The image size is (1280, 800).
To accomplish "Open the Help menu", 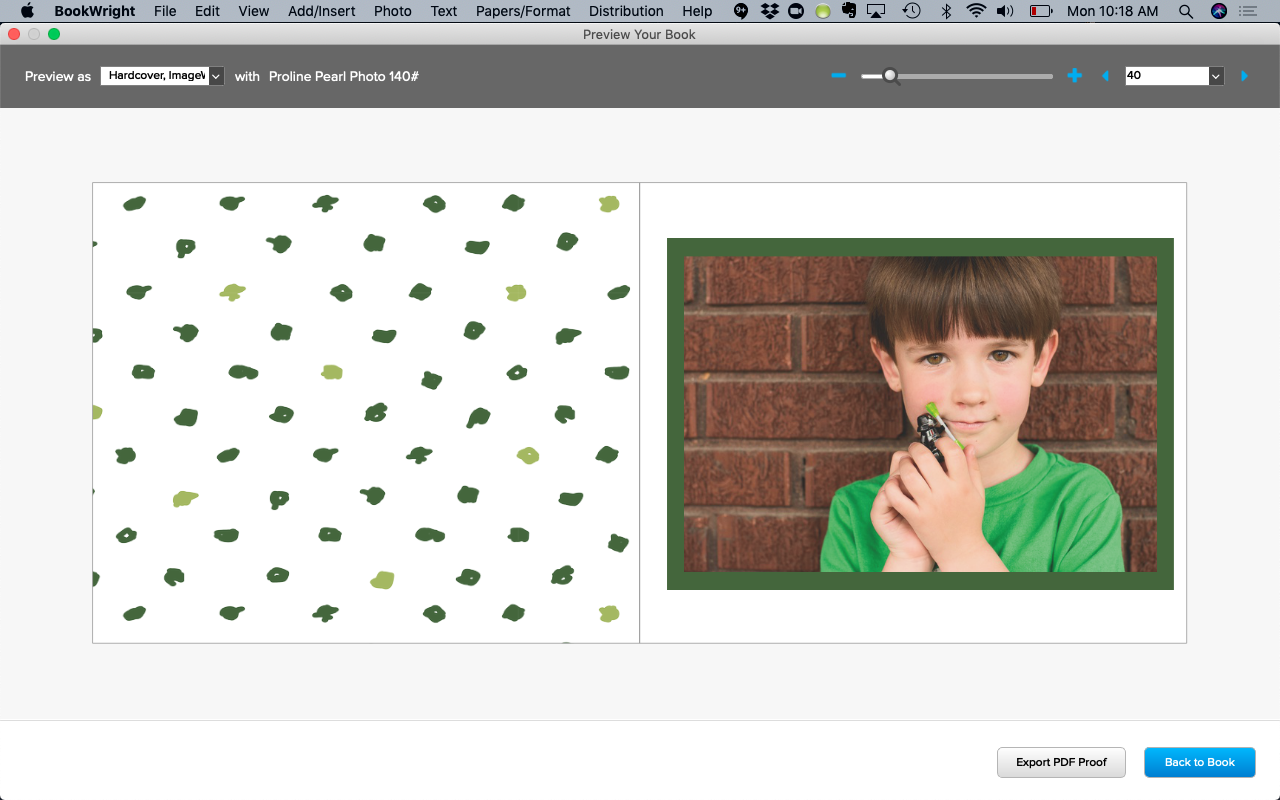I will [697, 11].
